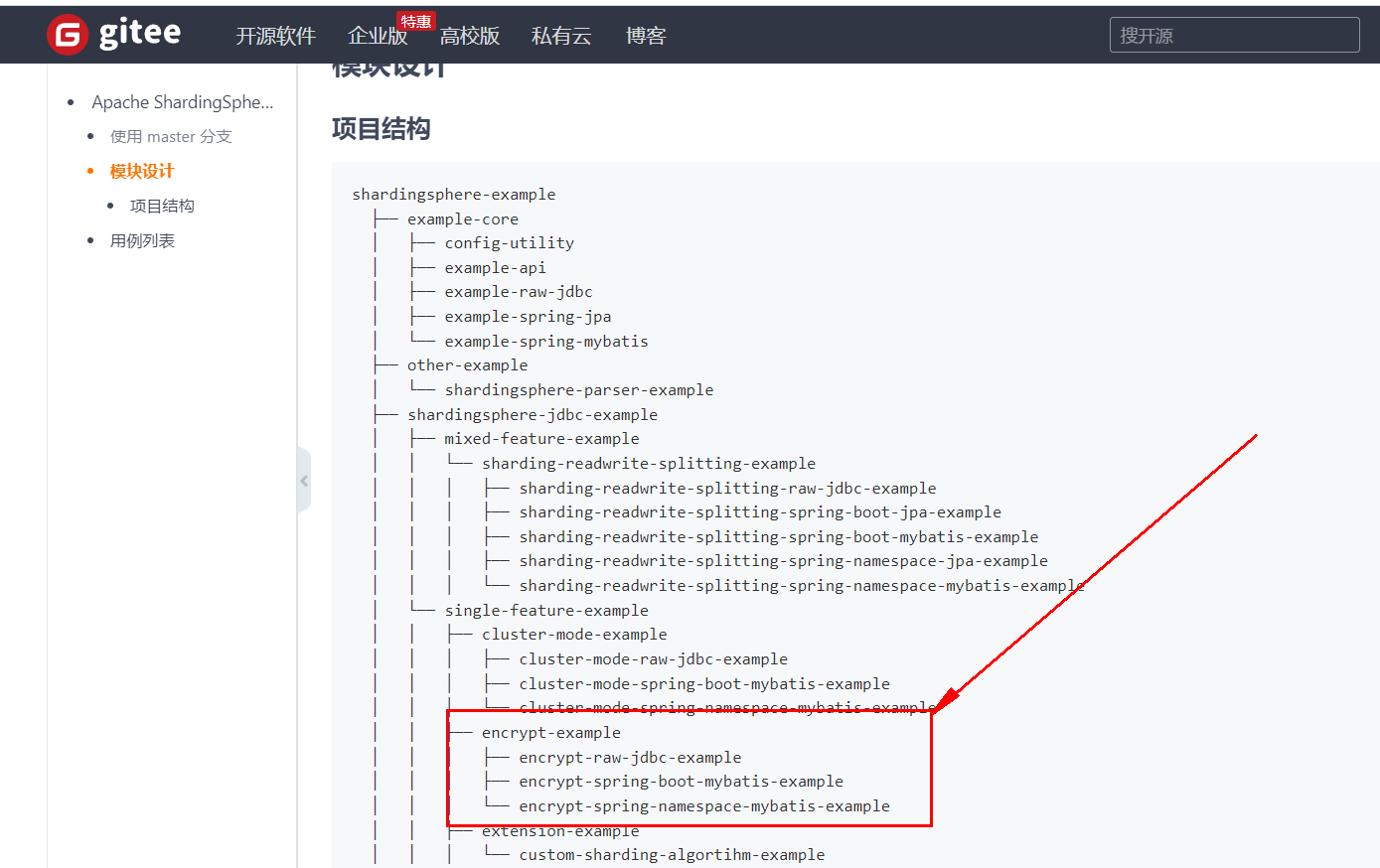The image size is (1380, 868).
Task: Click the sharding-readwrite-splitting-example line
Action: pyautogui.click(x=648, y=463)
